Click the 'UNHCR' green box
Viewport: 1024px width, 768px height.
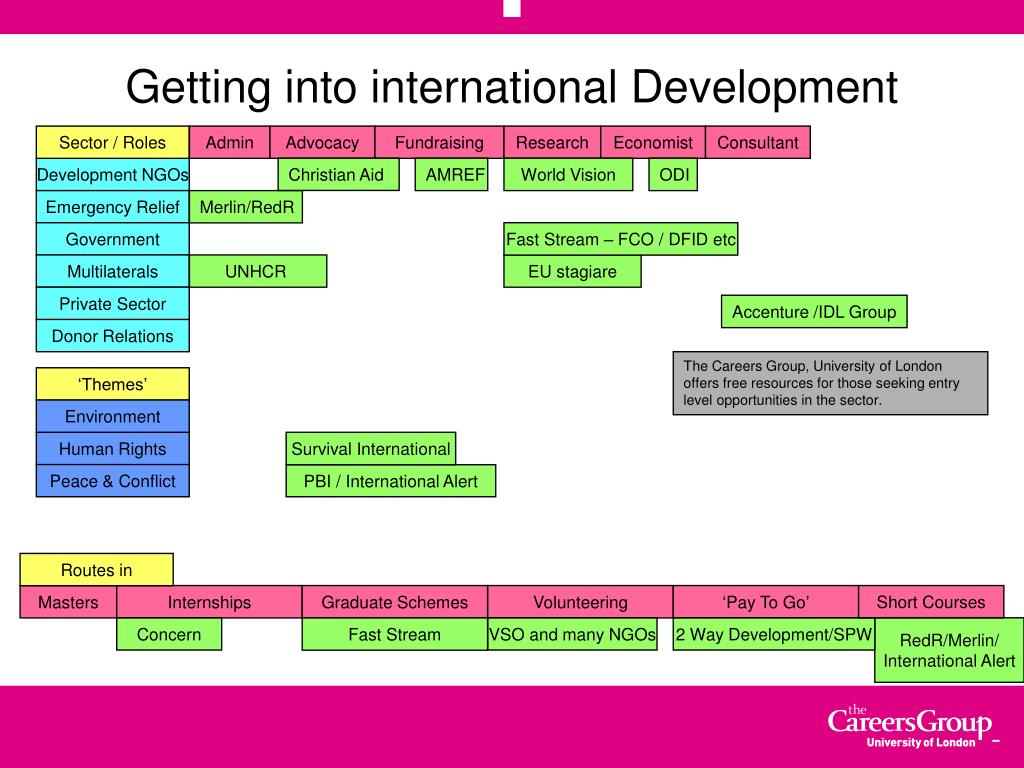click(x=258, y=272)
